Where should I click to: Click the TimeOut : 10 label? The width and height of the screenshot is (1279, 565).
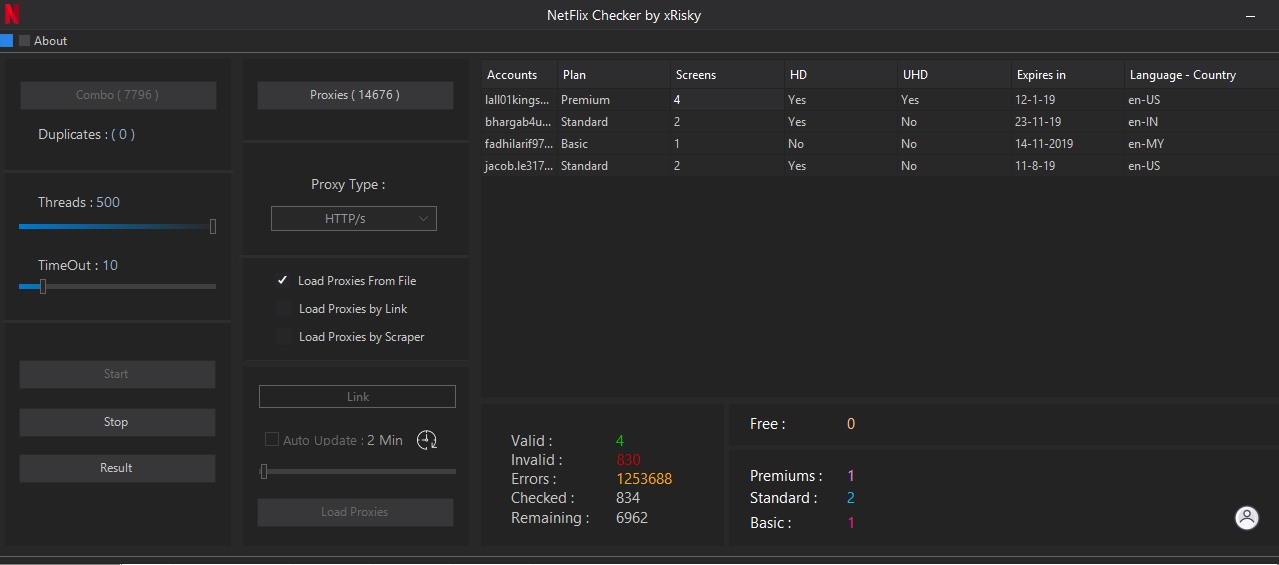point(78,265)
